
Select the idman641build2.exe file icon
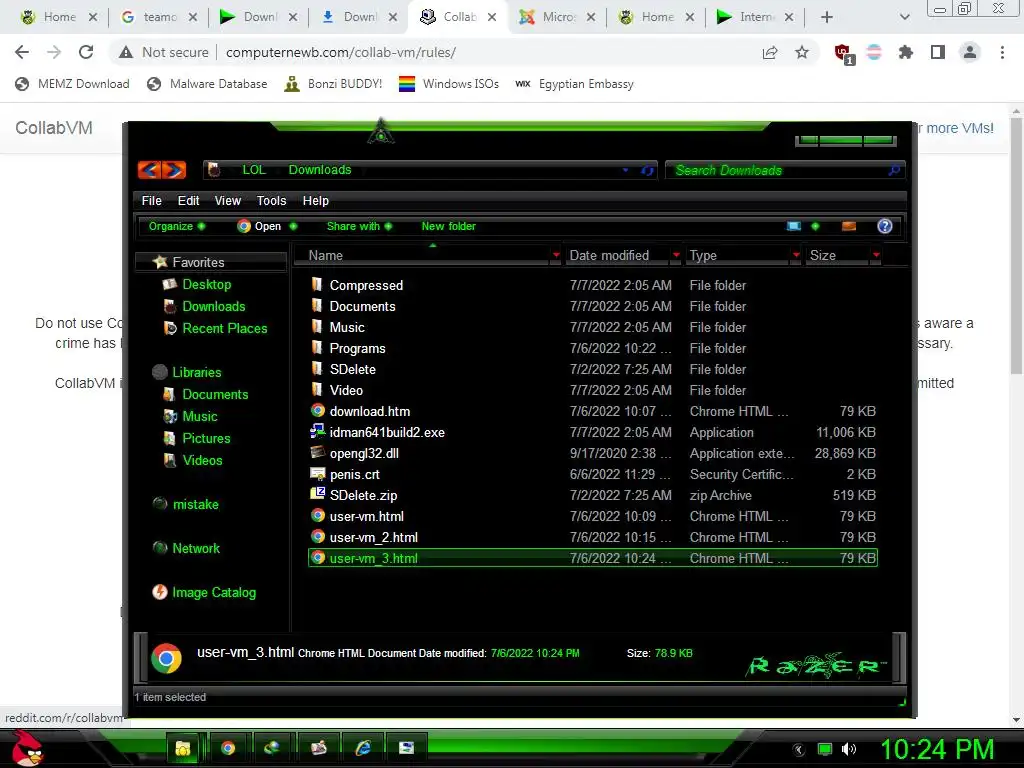317,432
